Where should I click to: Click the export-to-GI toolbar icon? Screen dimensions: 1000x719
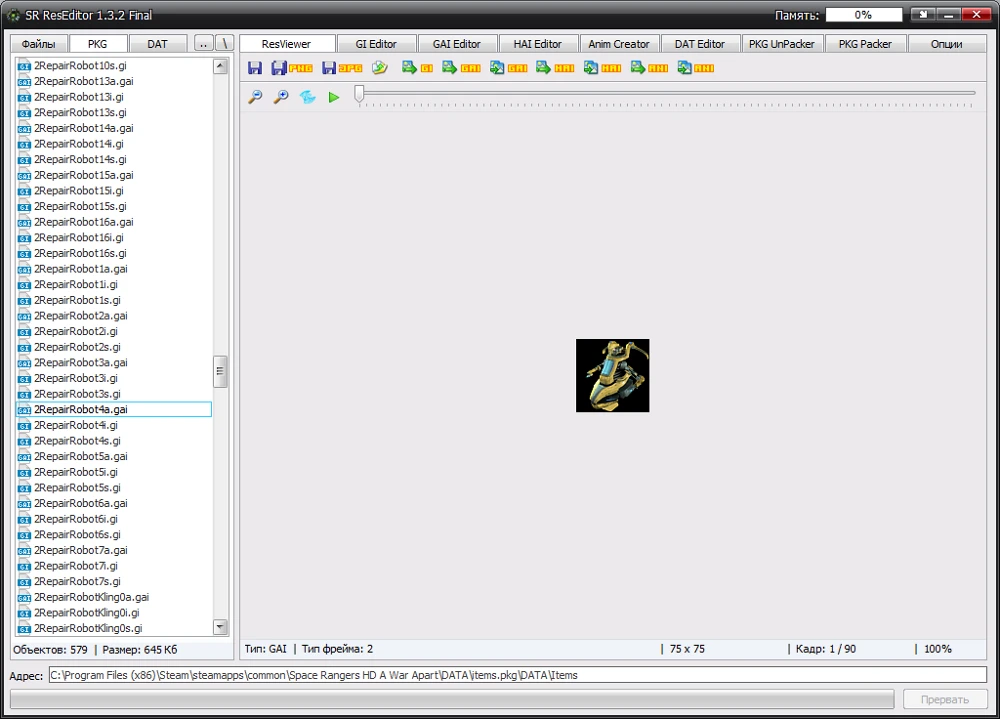tap(417, 68)
